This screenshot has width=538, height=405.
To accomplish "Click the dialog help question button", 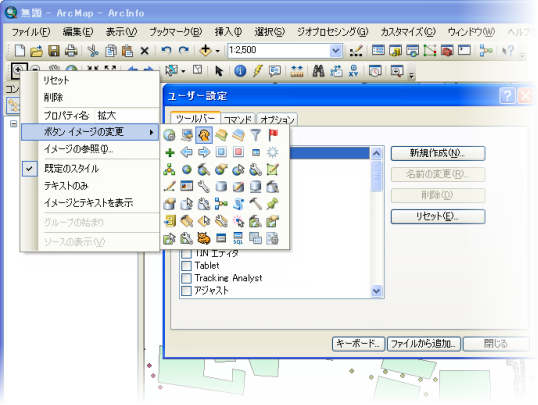I will (507, 96).
